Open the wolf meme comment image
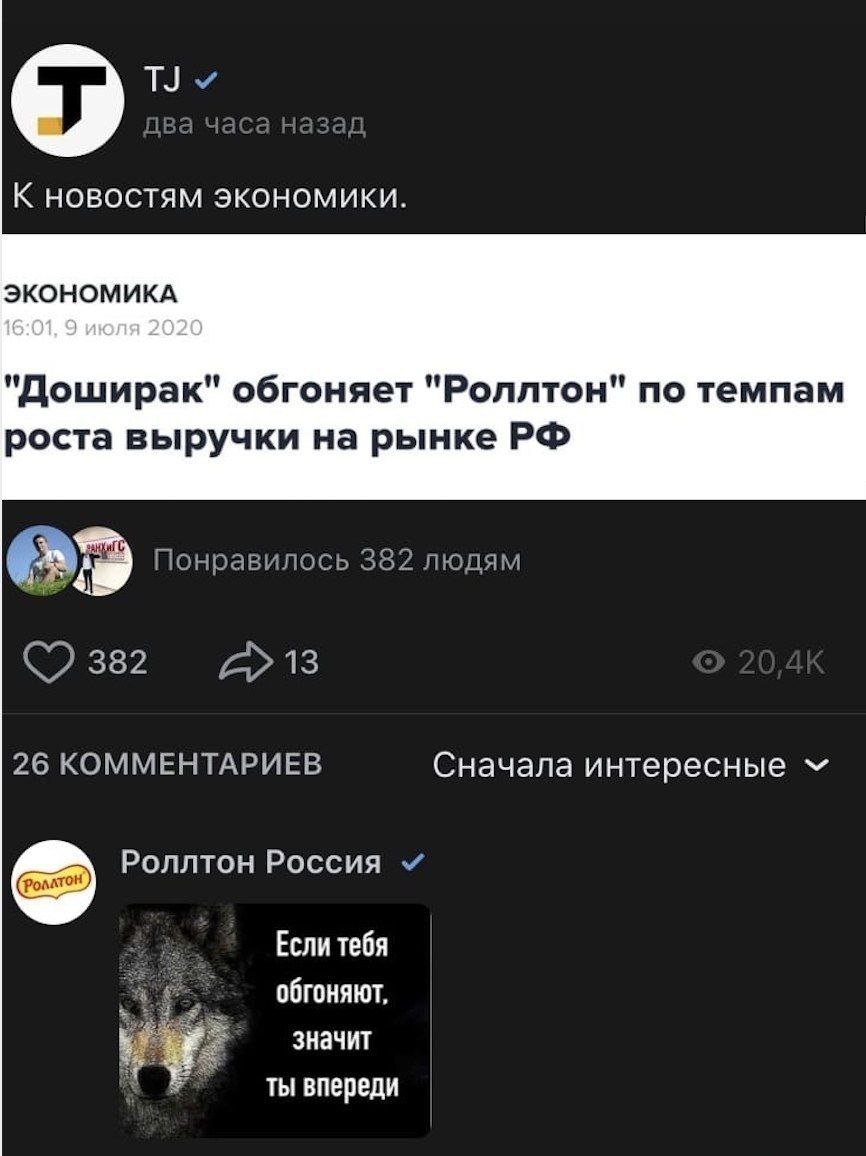866x1156 pixels. (274, 1020)
